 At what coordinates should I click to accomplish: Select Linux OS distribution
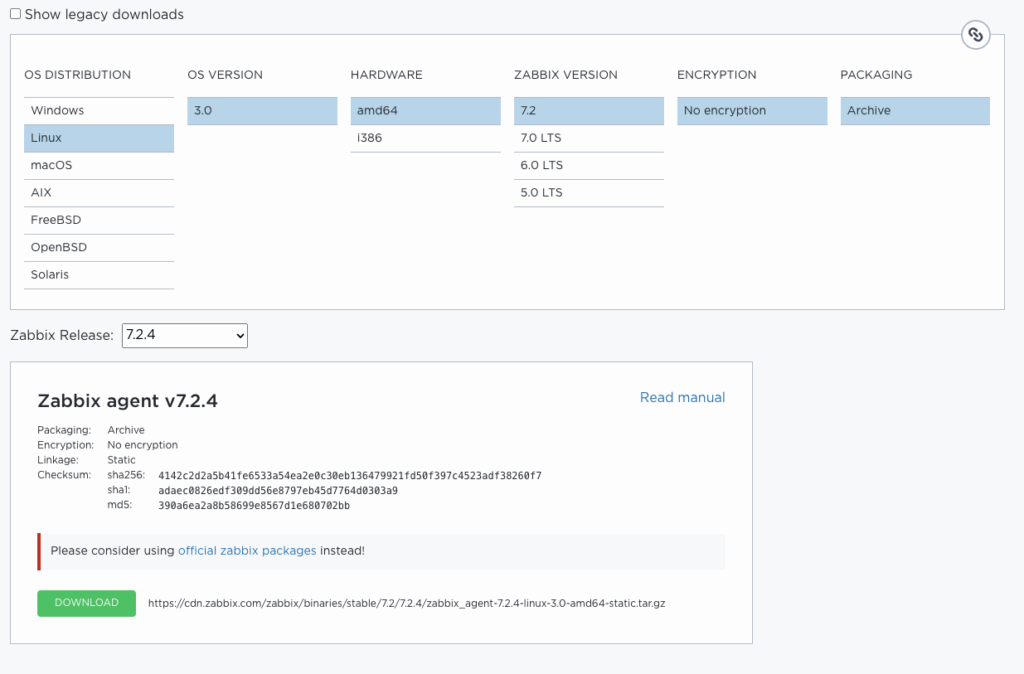click(x=99, y=138)
